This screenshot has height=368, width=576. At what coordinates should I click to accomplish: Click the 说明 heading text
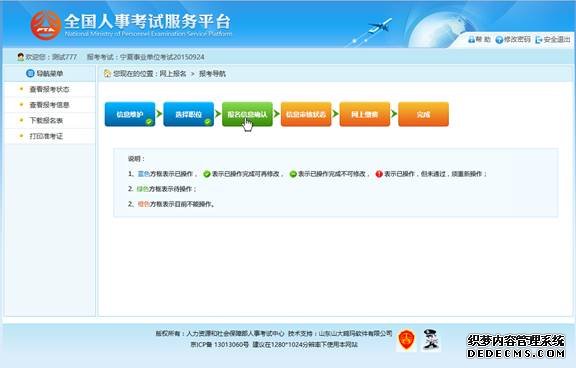pyautogui.click(x=136, y=159)
